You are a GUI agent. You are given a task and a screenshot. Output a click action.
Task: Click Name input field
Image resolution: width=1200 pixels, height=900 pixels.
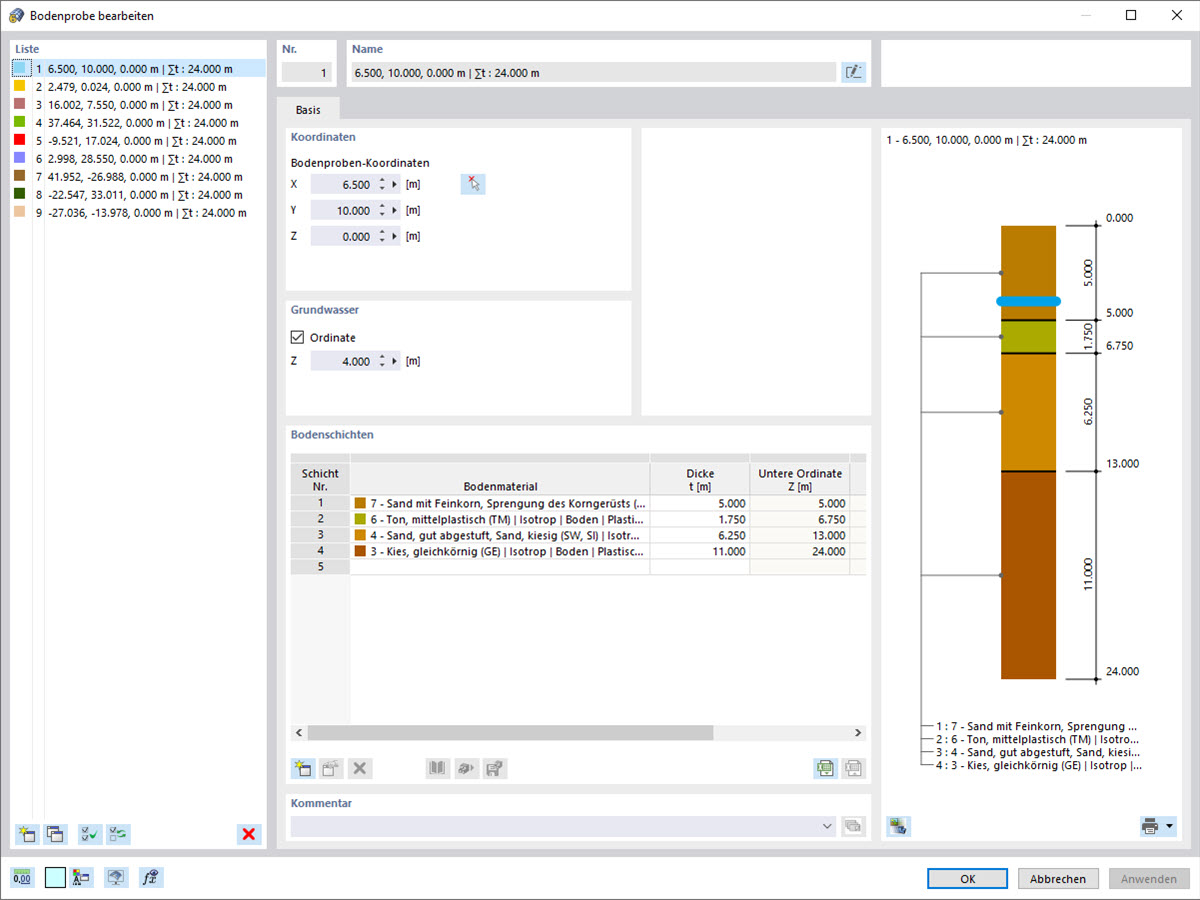[x=593, y=72]
